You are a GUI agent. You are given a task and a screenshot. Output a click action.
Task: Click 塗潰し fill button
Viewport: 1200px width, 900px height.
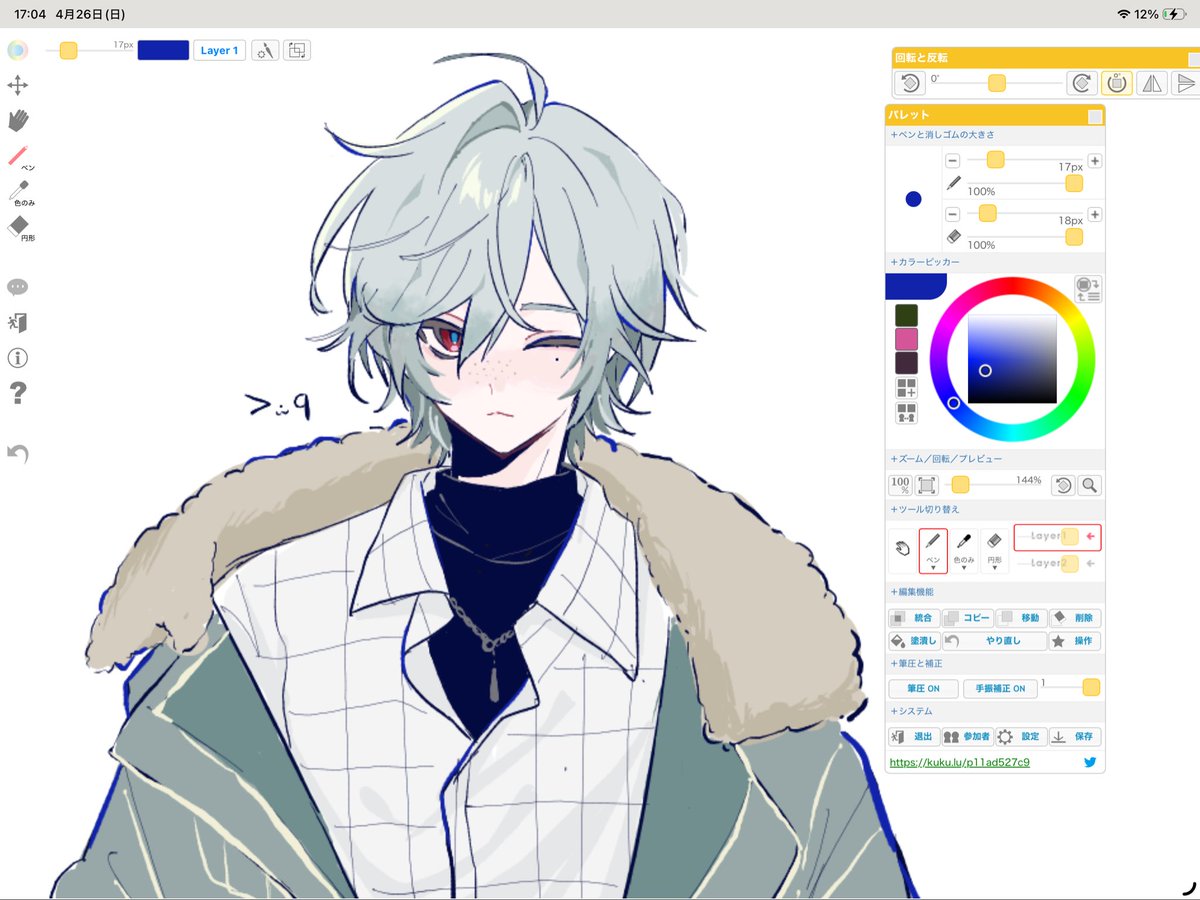click(914, 641)
